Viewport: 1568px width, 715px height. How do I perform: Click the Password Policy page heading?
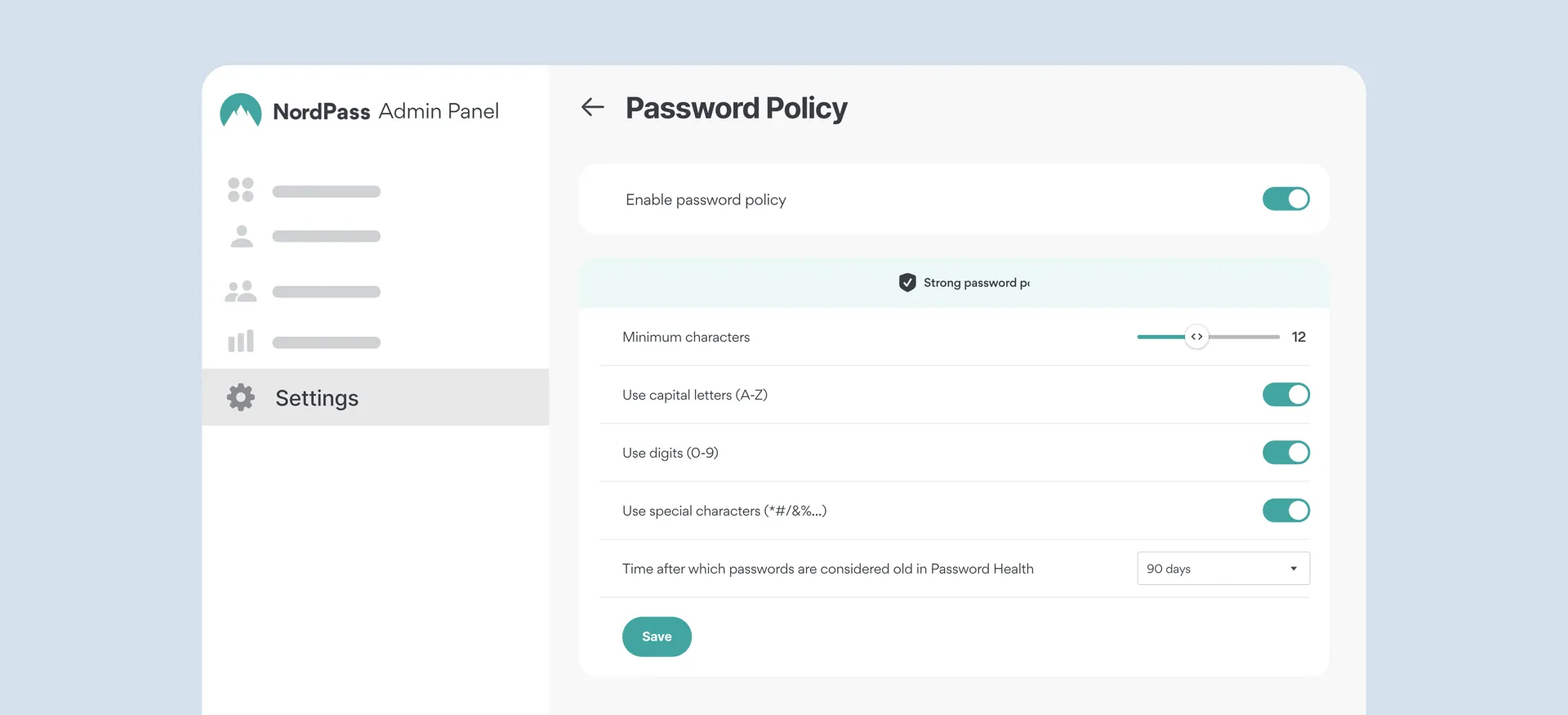click(736, 108)
